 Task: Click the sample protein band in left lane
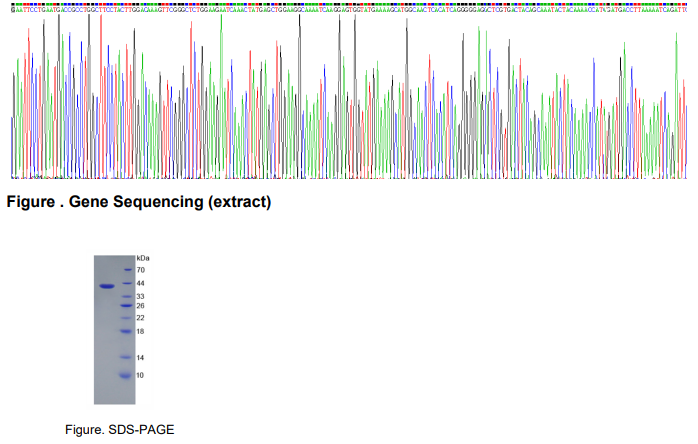coord(105,287)
